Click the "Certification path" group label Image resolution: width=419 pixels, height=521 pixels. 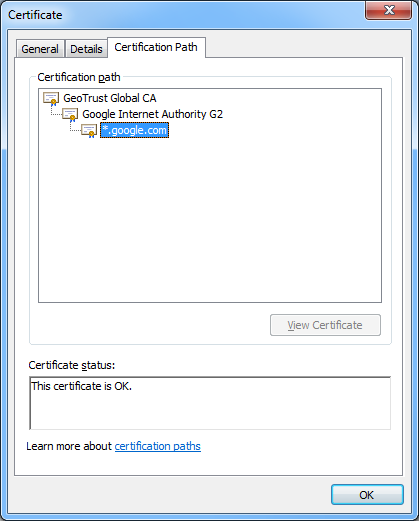click(79, 77)
